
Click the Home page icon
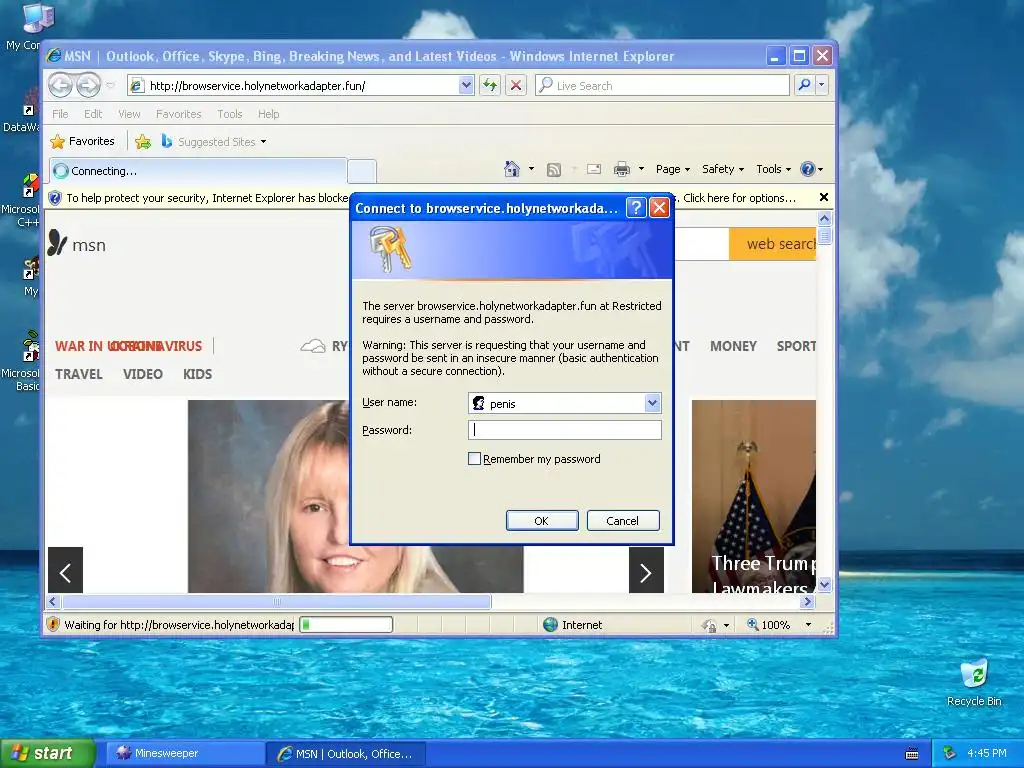(512, 169)
